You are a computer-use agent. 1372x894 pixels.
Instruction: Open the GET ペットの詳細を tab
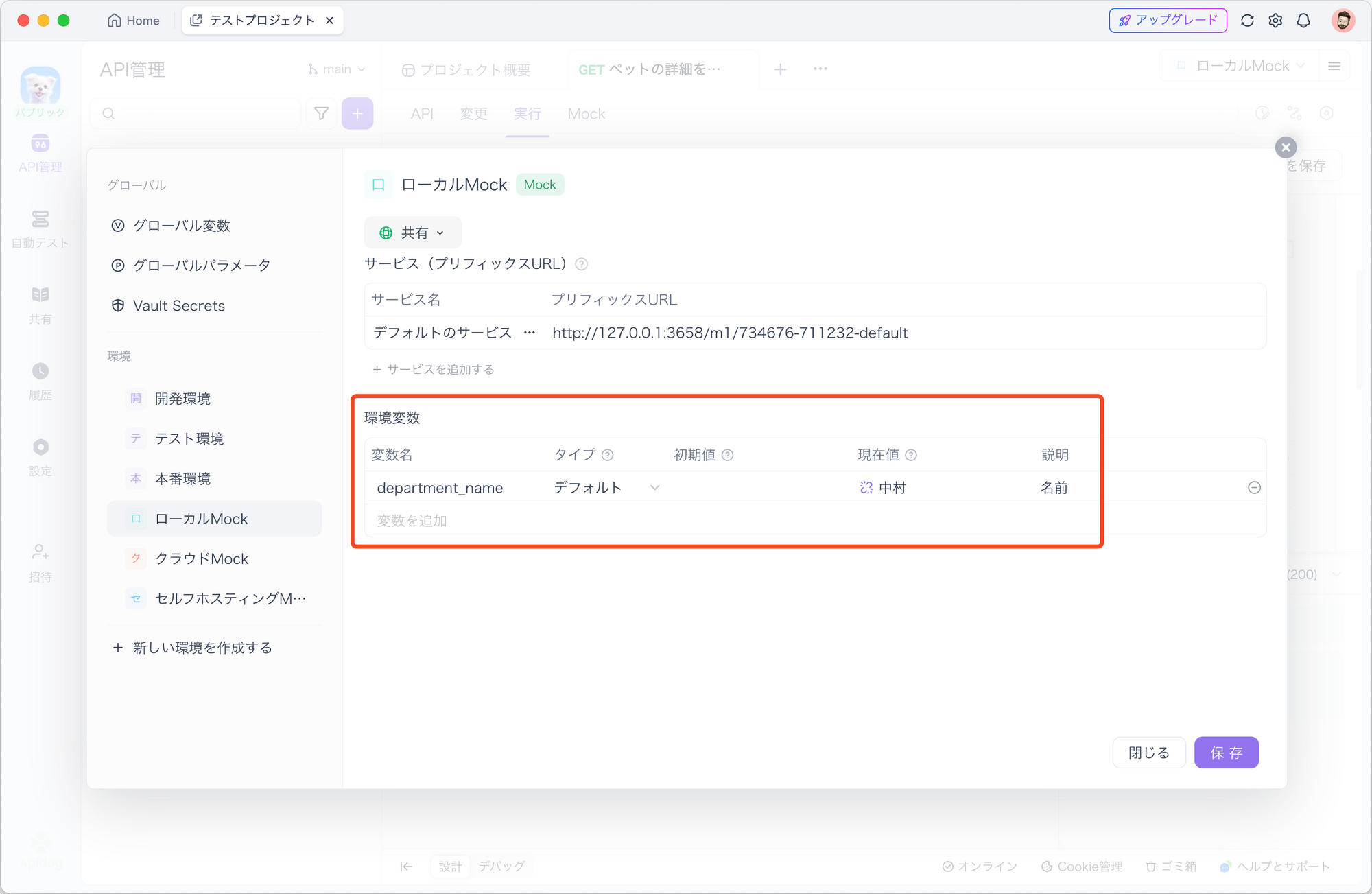649,69
